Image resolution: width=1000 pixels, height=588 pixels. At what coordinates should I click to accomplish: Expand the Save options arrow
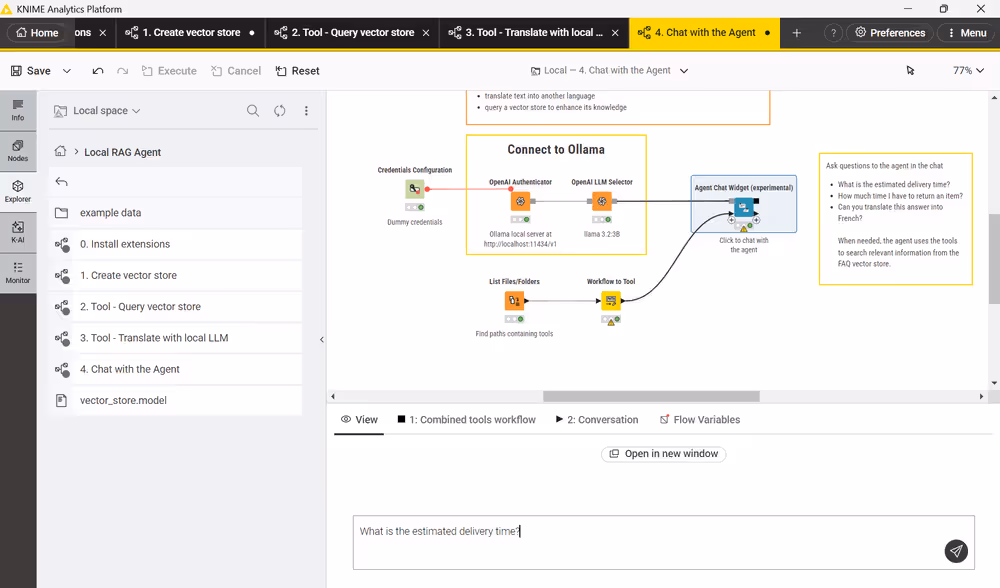67,71
